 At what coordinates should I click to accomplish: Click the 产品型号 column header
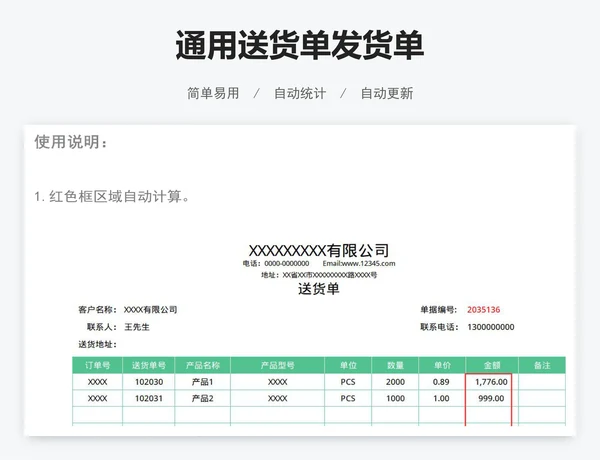pyautogui.click(x=277, y=365)
